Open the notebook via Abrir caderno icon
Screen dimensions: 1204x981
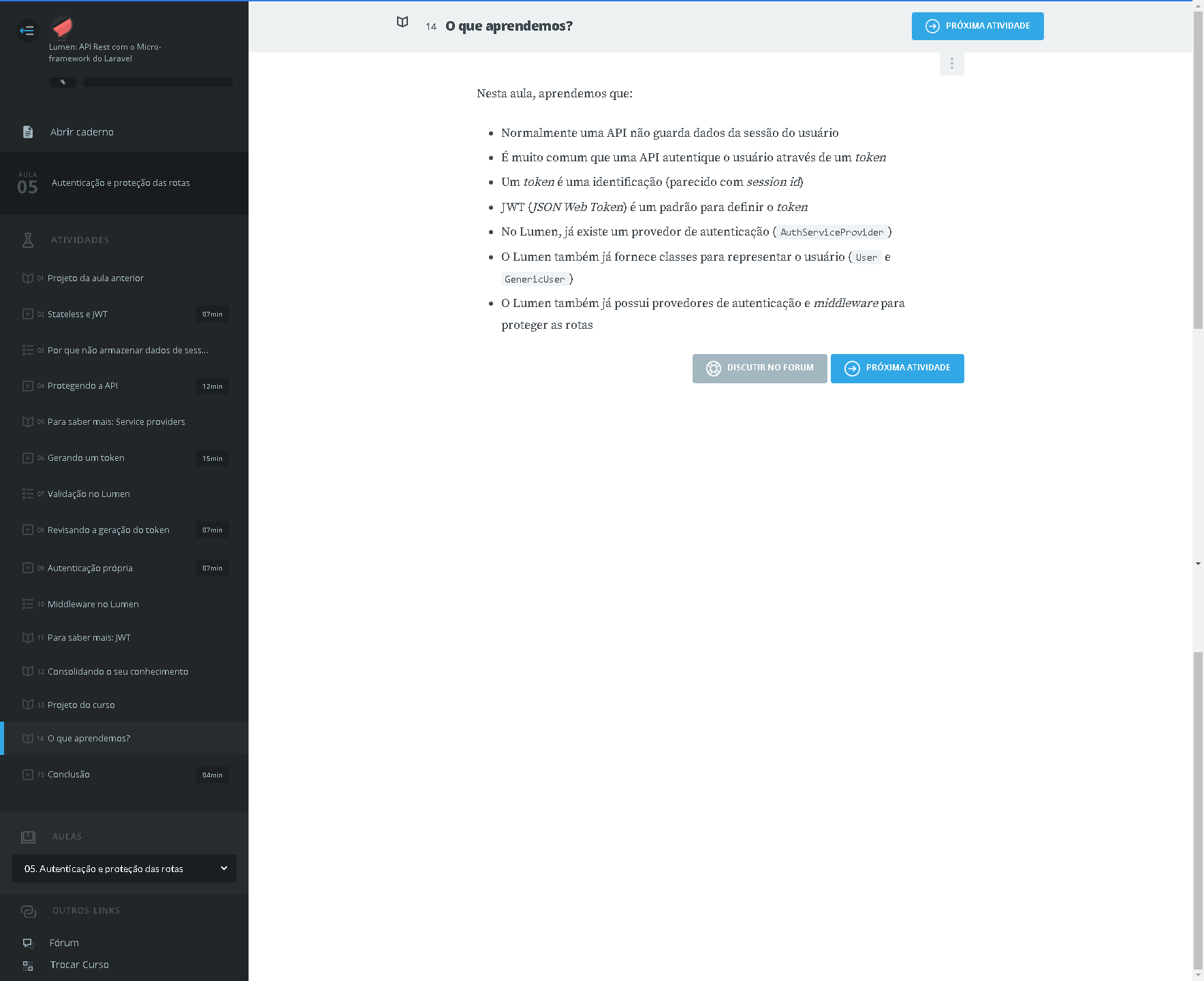click(28, 132)
